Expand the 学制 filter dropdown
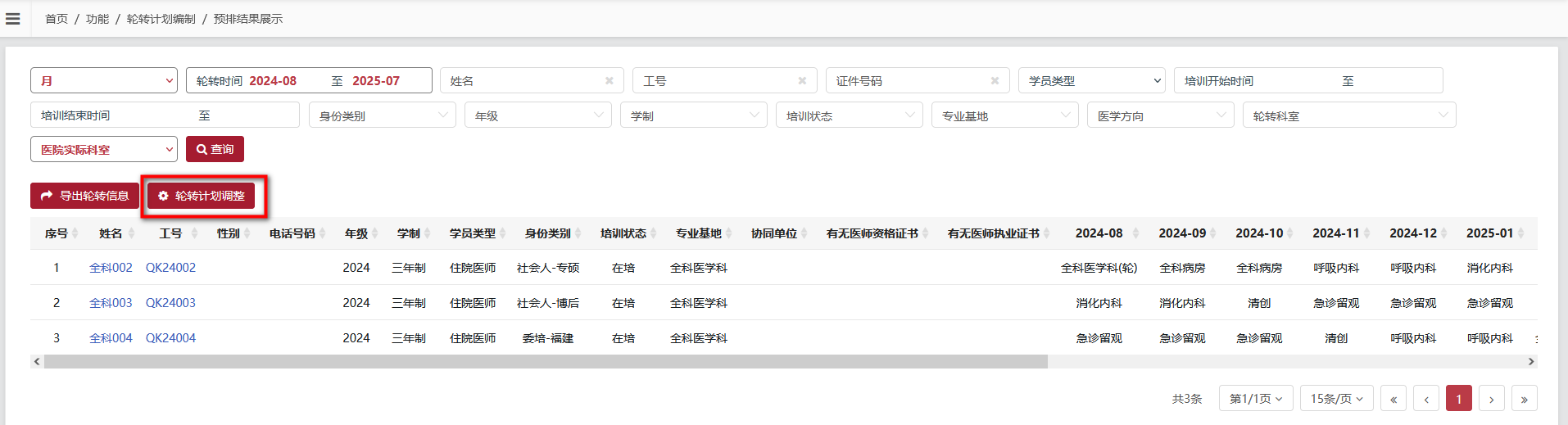The image size is (1568, 425). pos(694,115)
